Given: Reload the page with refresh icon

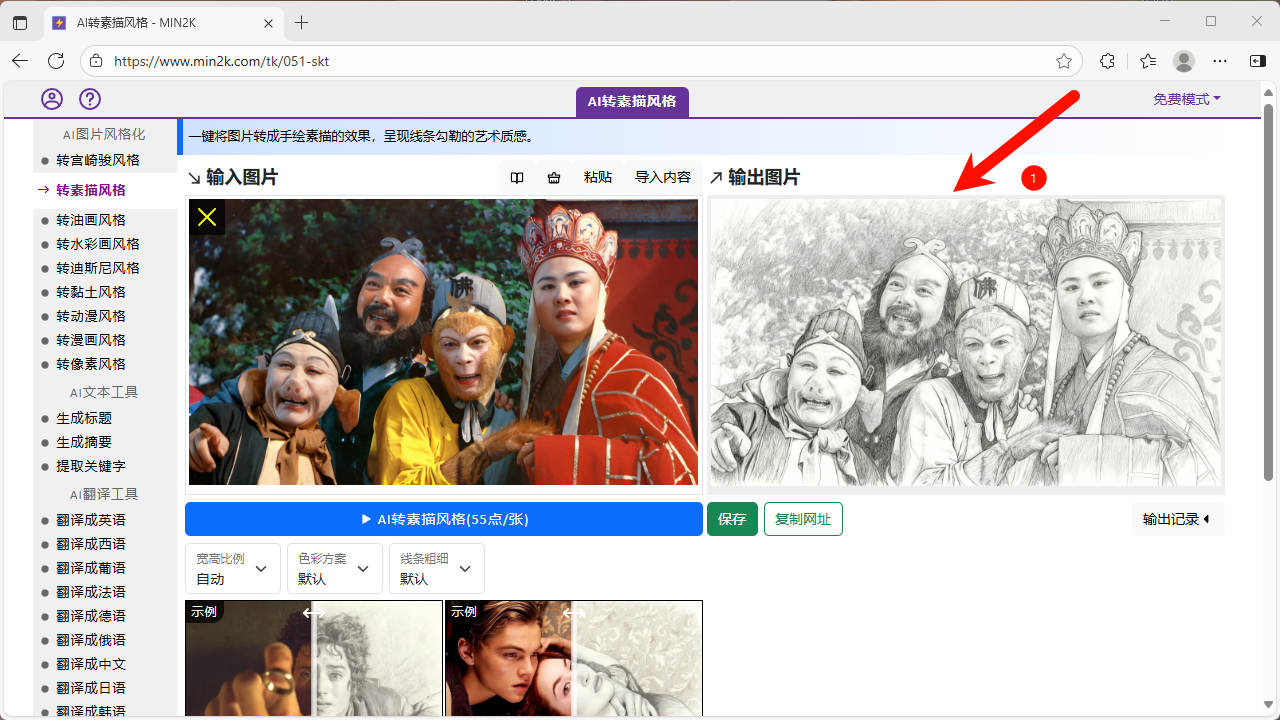Looking at the screenshot, I should coord(56,61).
